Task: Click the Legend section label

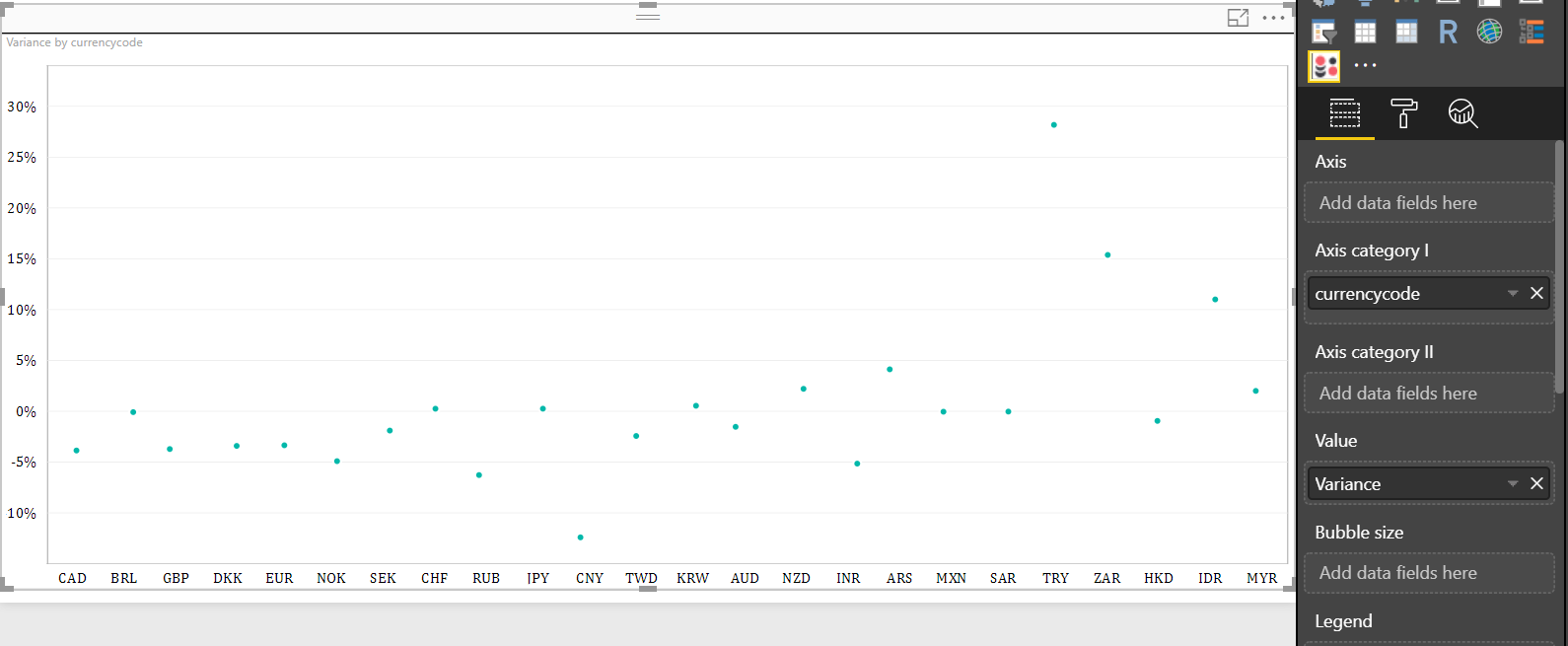Action: [1343, 621]
